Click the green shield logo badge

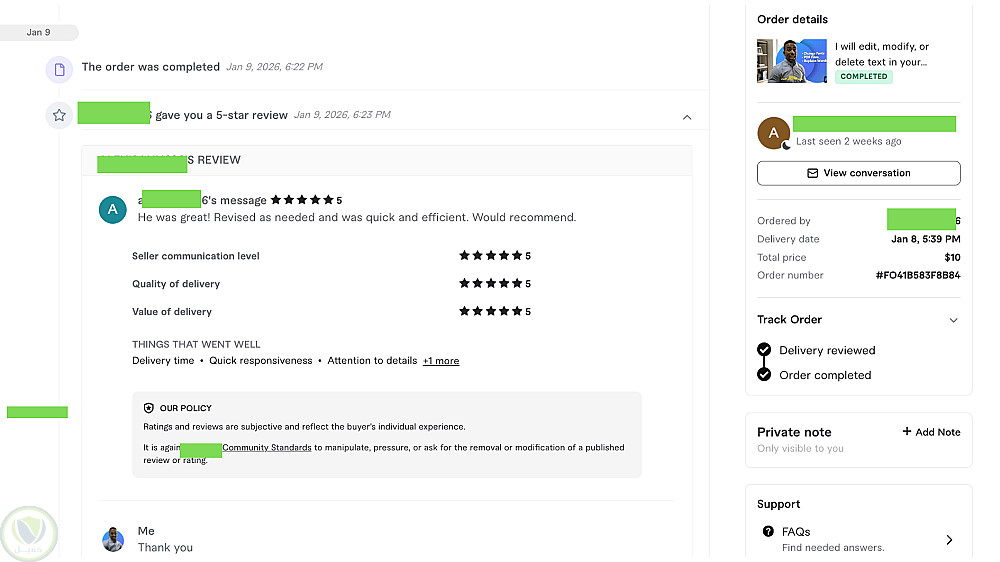click(30, 534)
